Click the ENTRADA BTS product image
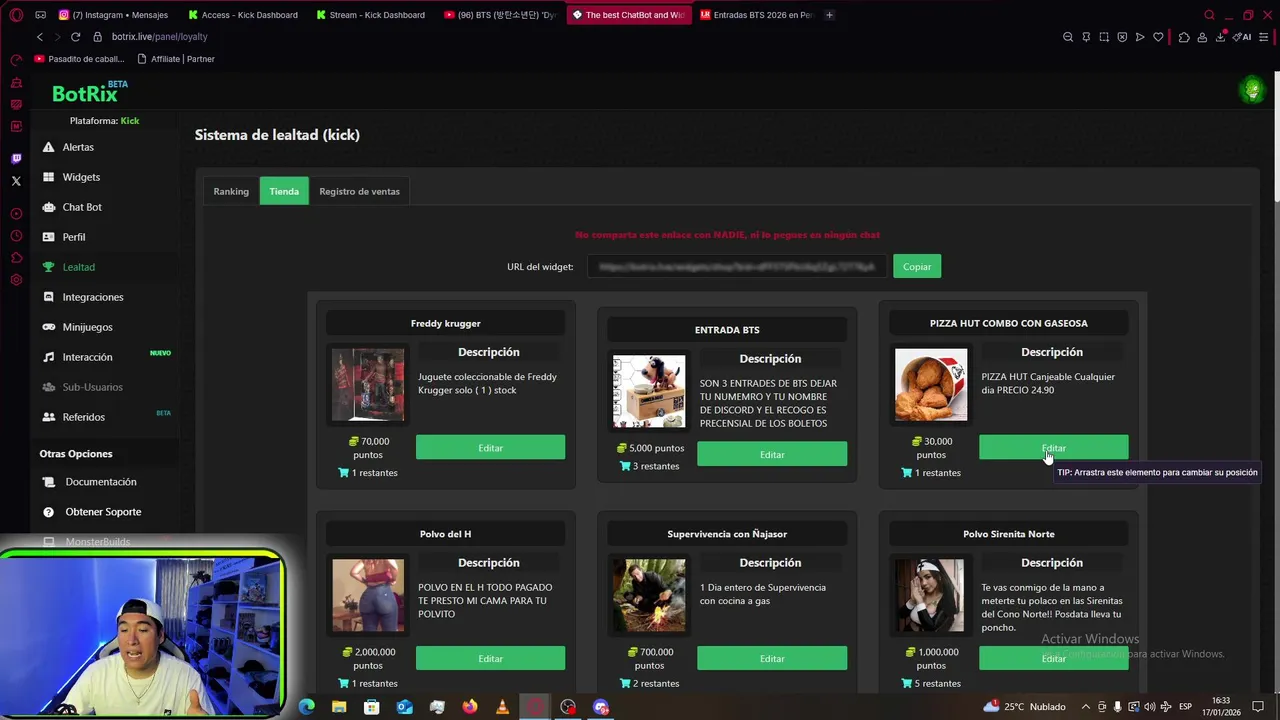The width and height of the screenshot is (1280, 720). (x=649, y=391)
